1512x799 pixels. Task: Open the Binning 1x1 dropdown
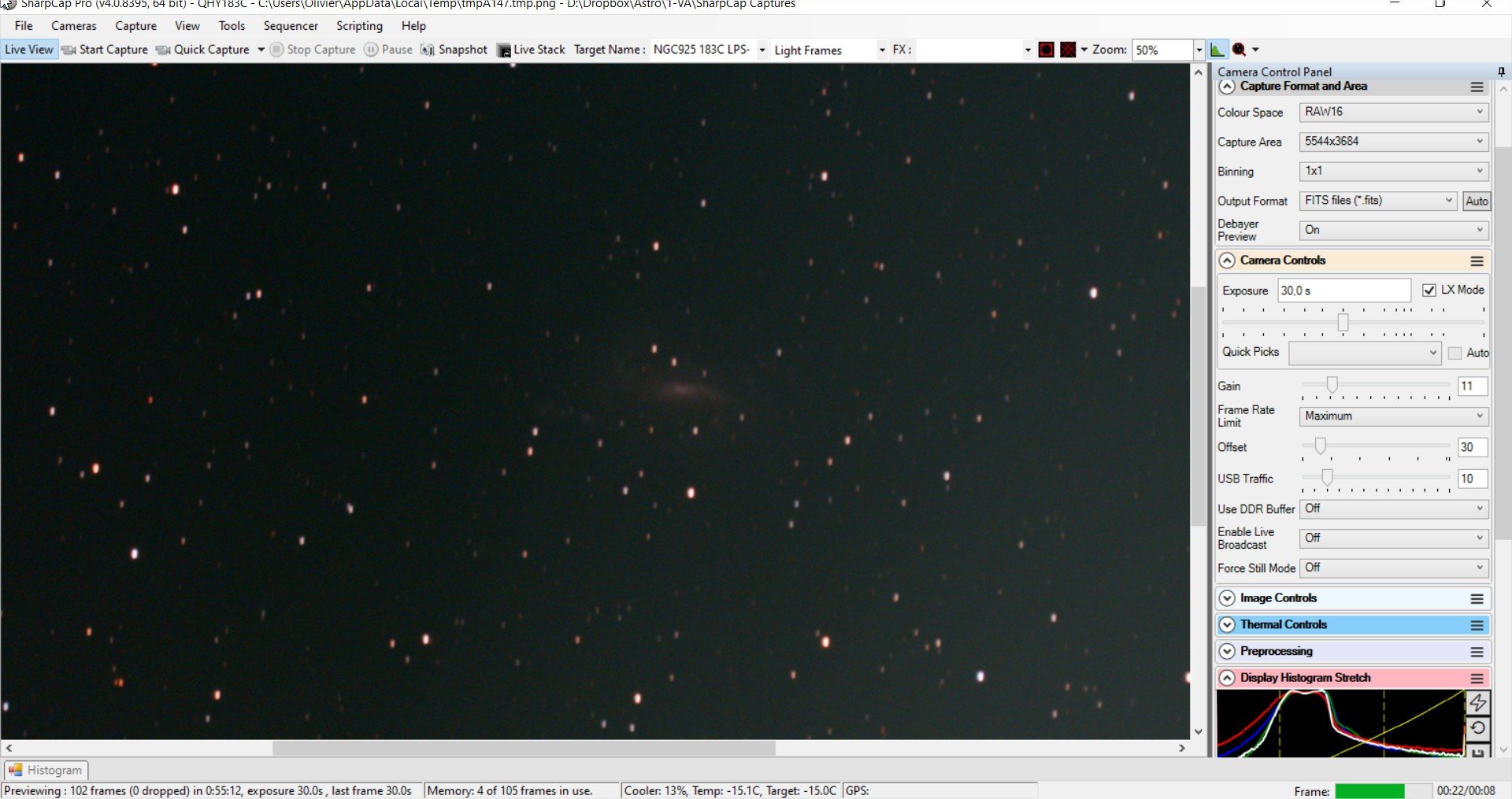pos(1393,172)
